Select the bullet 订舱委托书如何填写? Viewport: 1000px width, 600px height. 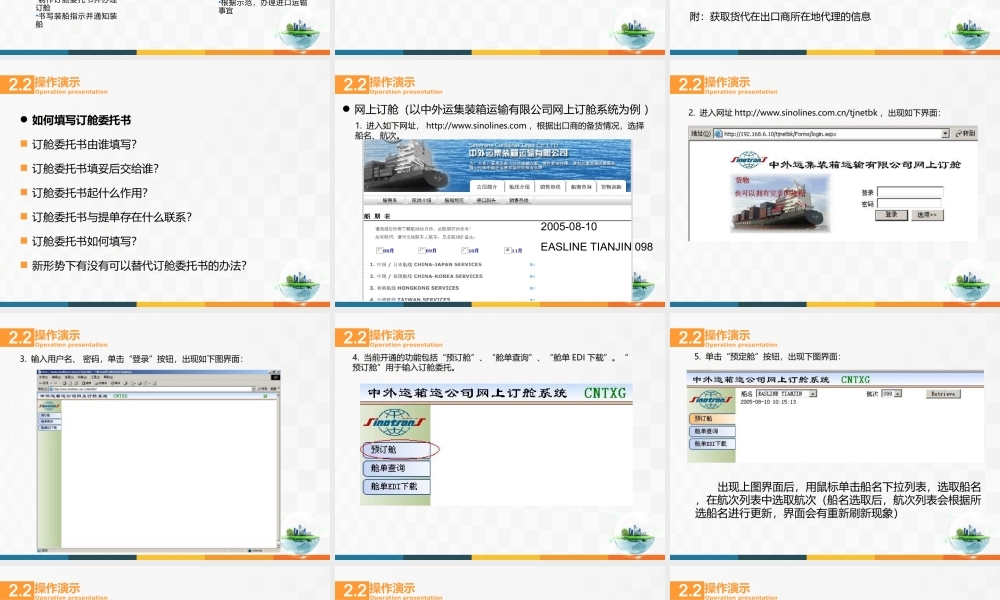click(84, 241)
